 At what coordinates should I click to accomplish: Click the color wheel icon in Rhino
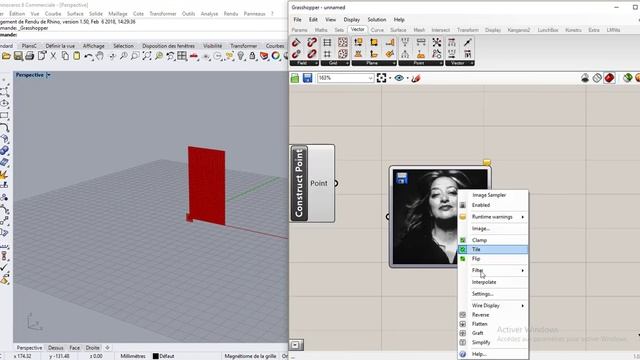coord(276,56)
